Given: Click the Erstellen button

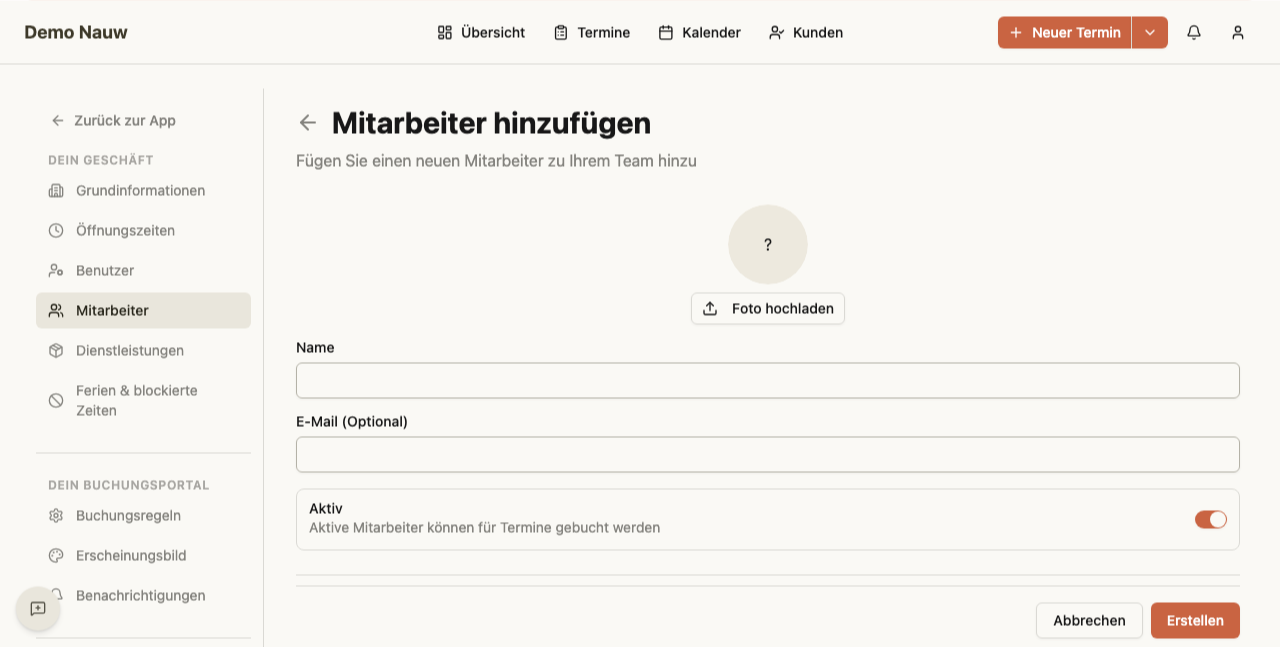Looking at the screenshot, I should [1195, 620].
